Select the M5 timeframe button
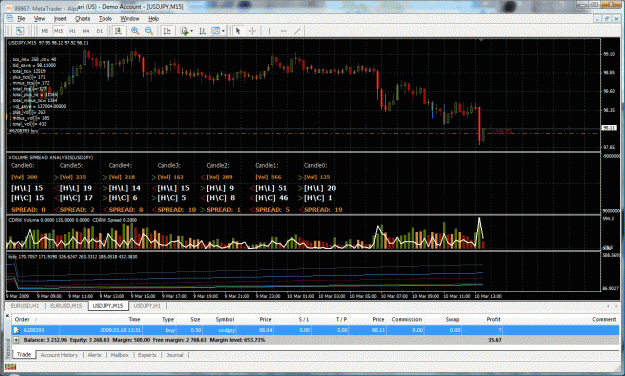This screenshot has width=625, height=376. click(x=45, y=31)
